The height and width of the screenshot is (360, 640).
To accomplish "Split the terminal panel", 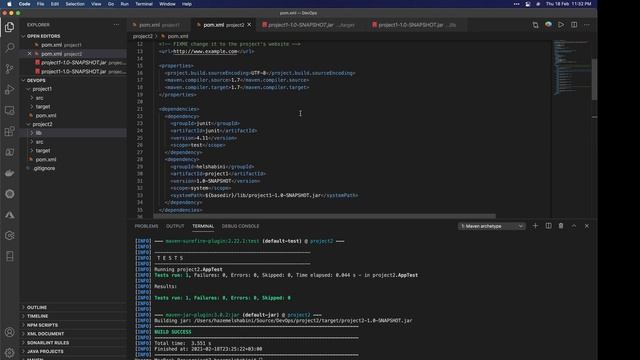I will point(548,226).
